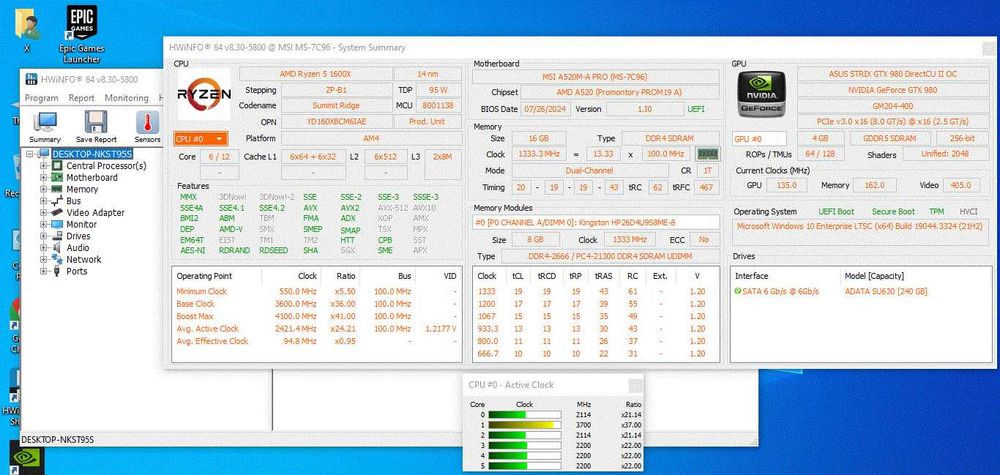
Task: Expand the Memory tree node
Action: (44, 189)
